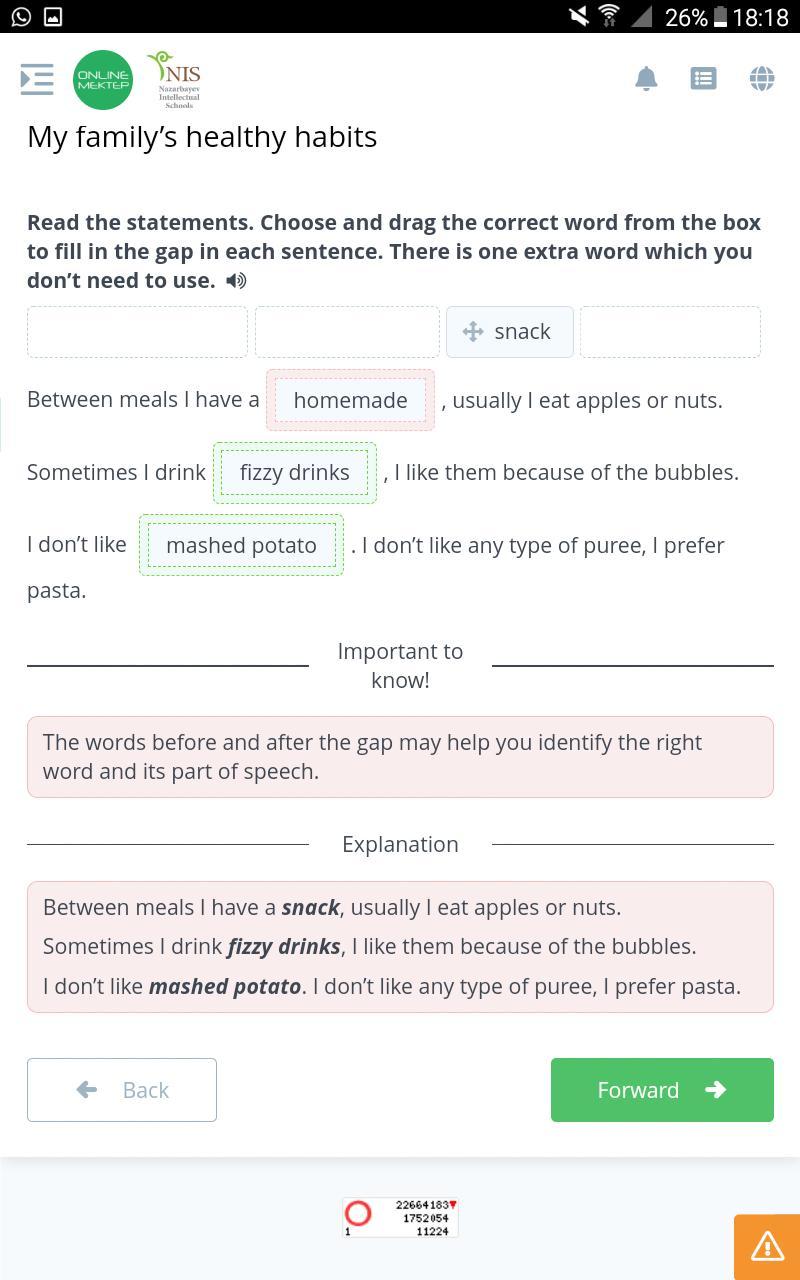Viewport: 800px width, 1280px height.
Task: Select the move handle on snack word
Action: click(473, 332)
